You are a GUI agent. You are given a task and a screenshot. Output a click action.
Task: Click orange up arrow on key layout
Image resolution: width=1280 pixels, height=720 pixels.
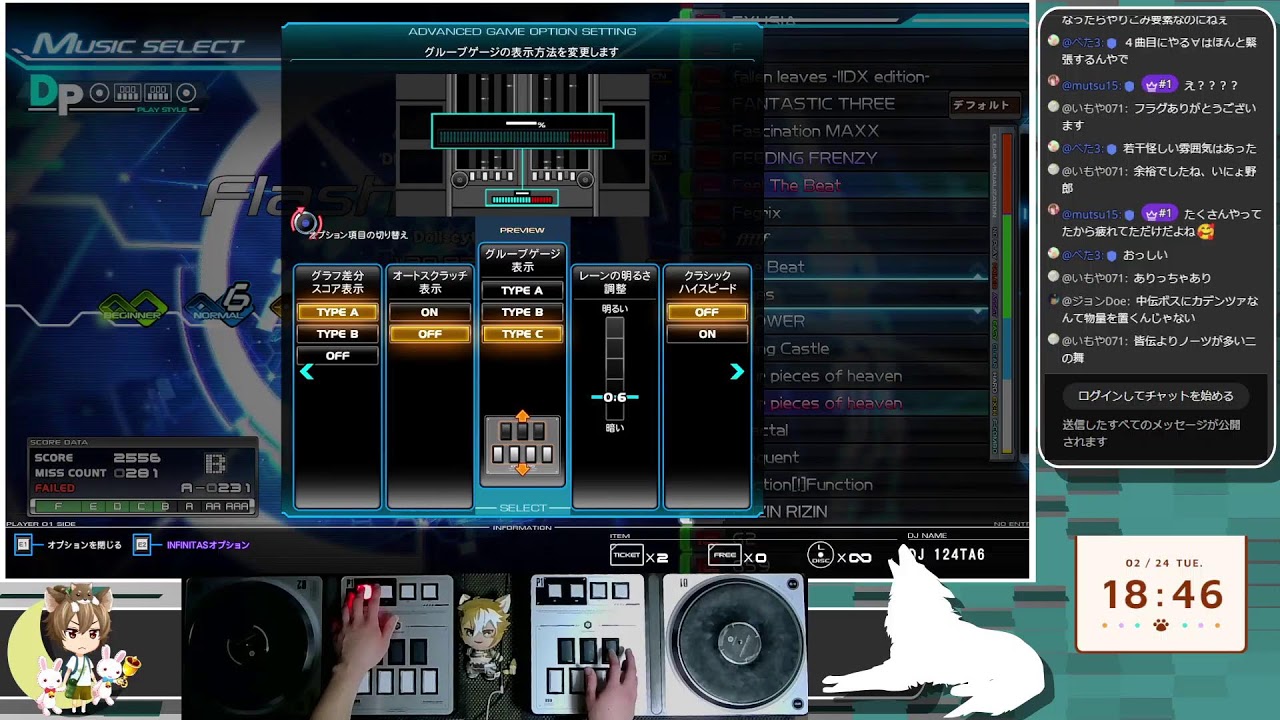[522, 415]
